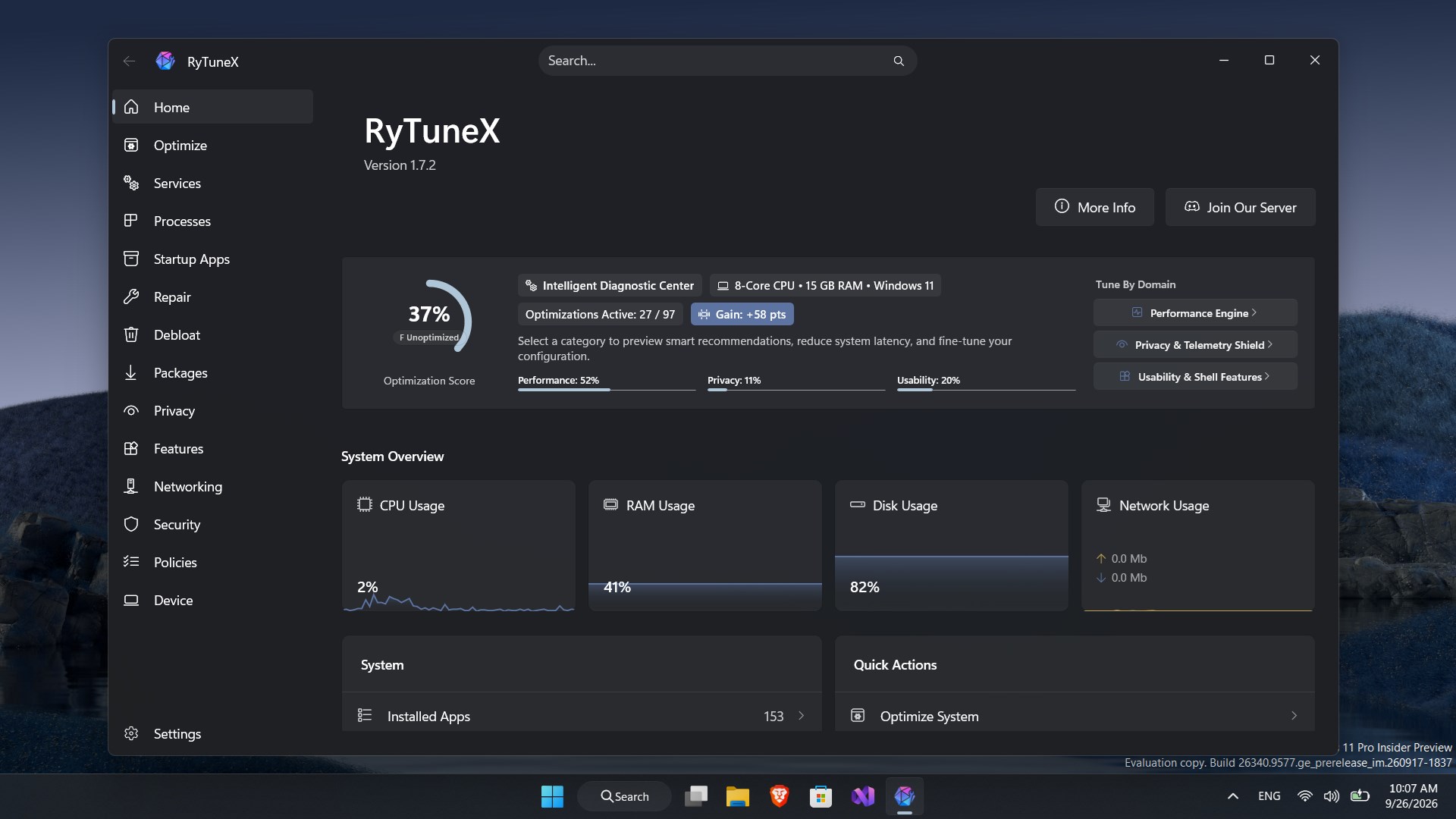Open Optimize System quick action chevron
This screenshot has height=819, width=1456.
click(x=1294, y=716)
